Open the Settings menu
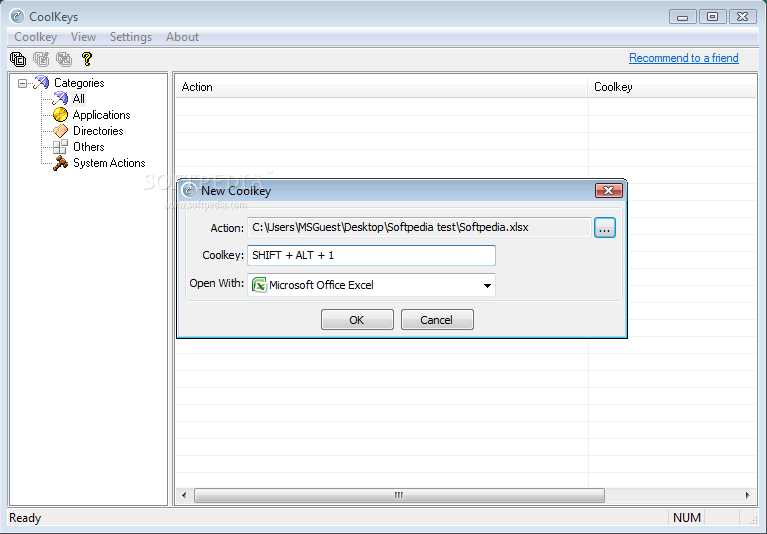The image size is (767, 534). coord(131,37)
